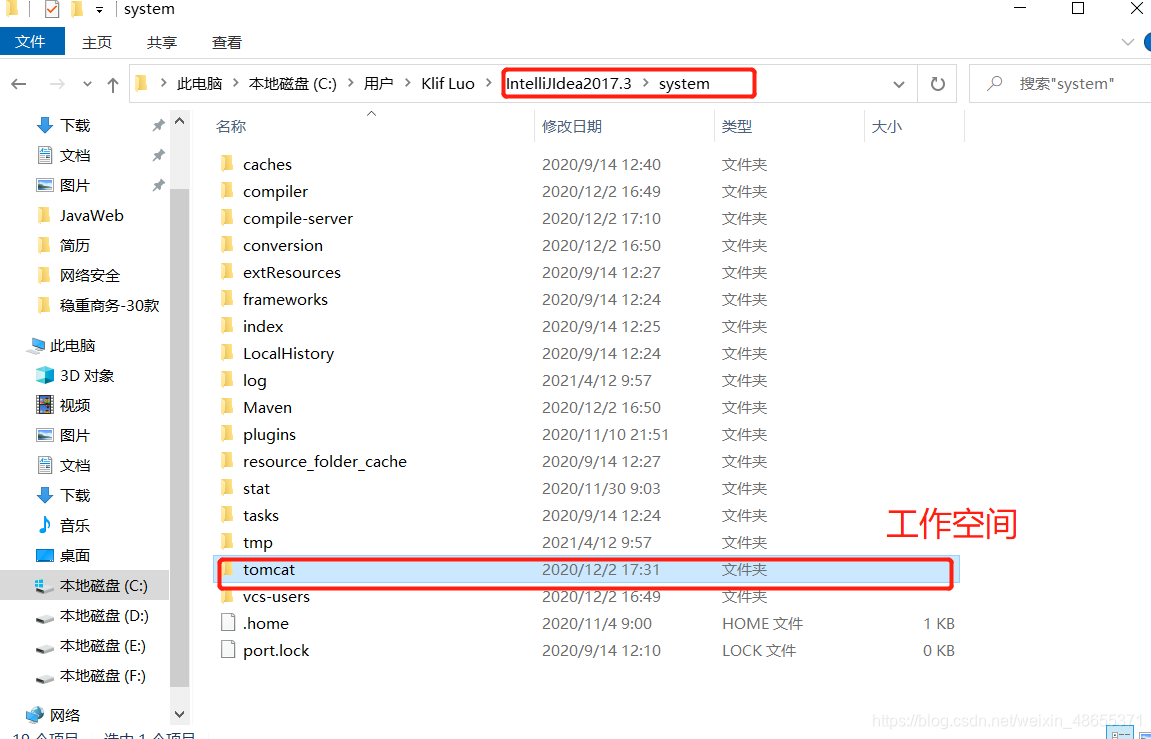Refresh the current folder view

(937, 84)
